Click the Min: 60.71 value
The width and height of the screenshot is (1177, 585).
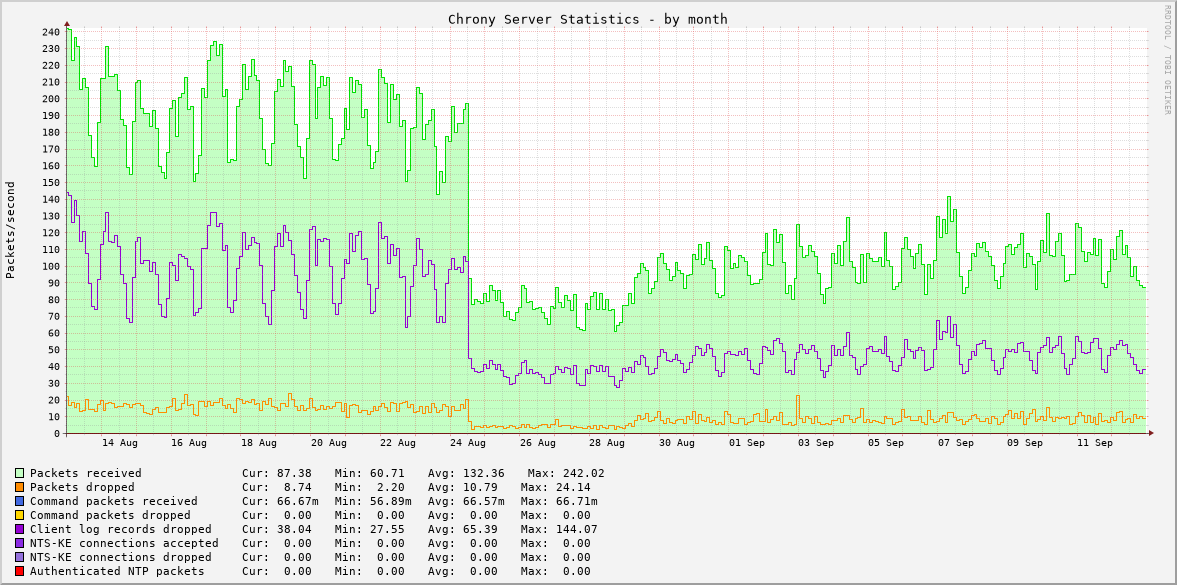click(369, 473)
